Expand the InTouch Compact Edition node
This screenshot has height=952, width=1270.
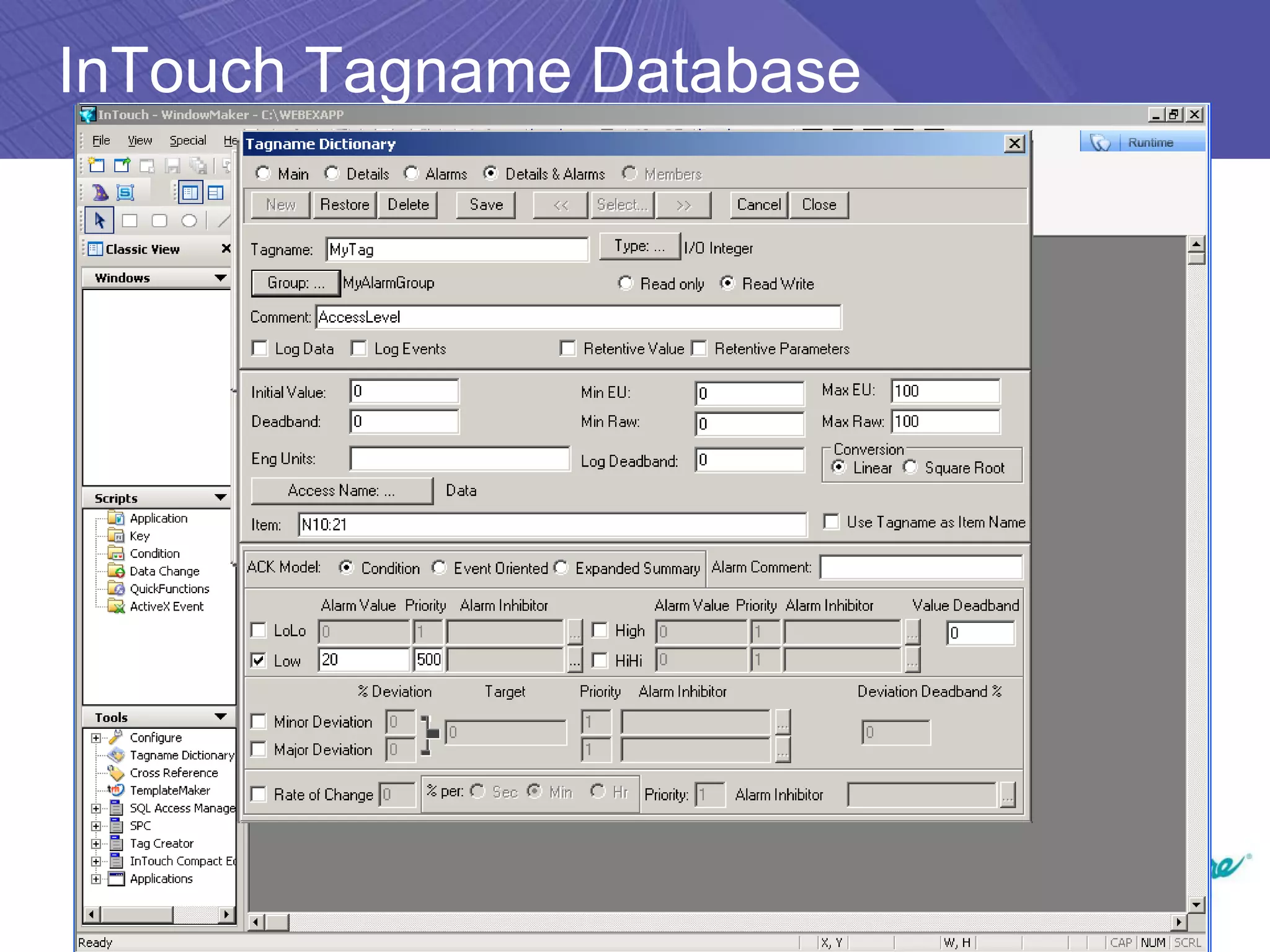[x=96, y=861]
